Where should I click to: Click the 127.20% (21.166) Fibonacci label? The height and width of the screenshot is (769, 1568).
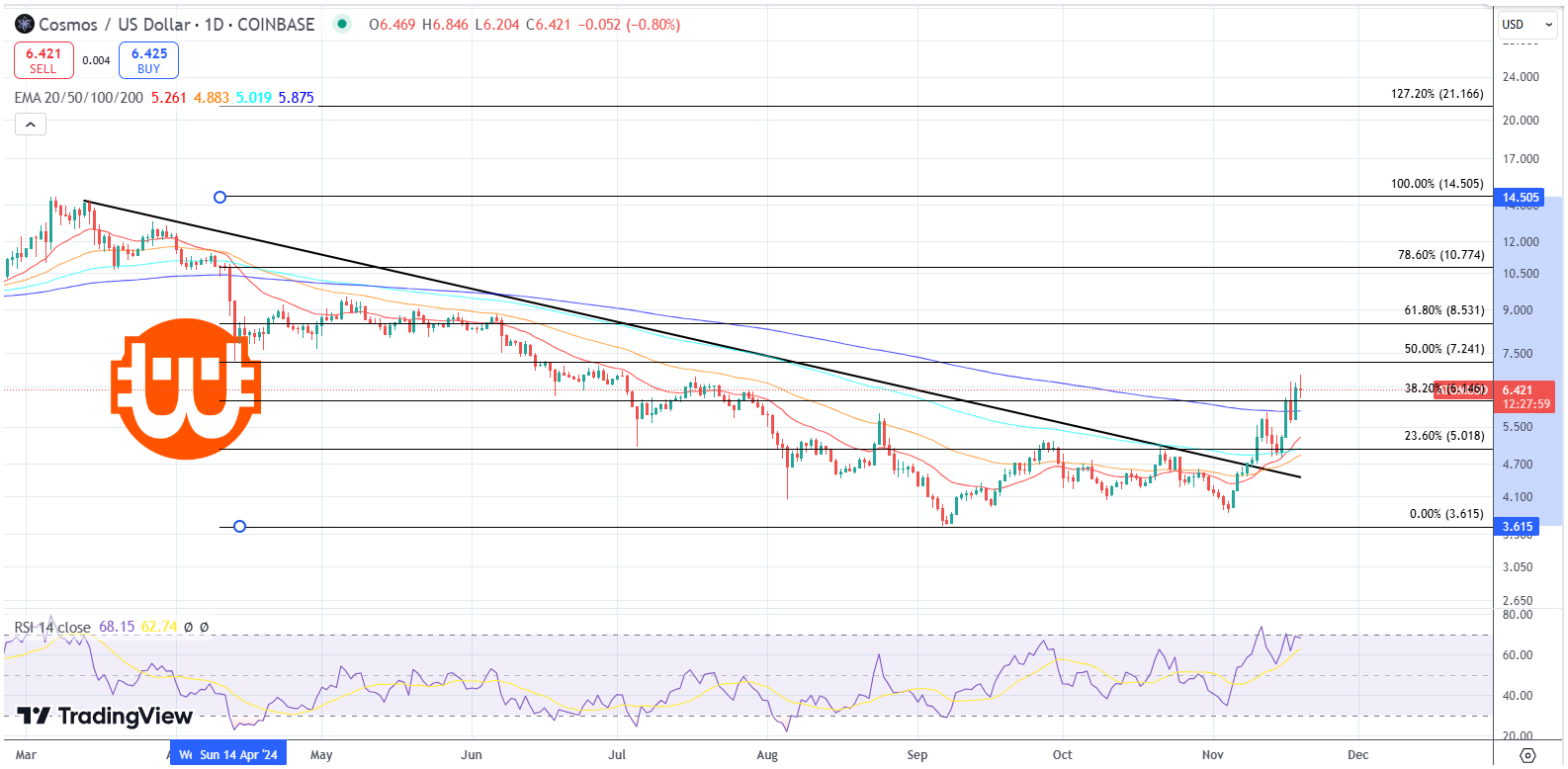click(1437, 94)
